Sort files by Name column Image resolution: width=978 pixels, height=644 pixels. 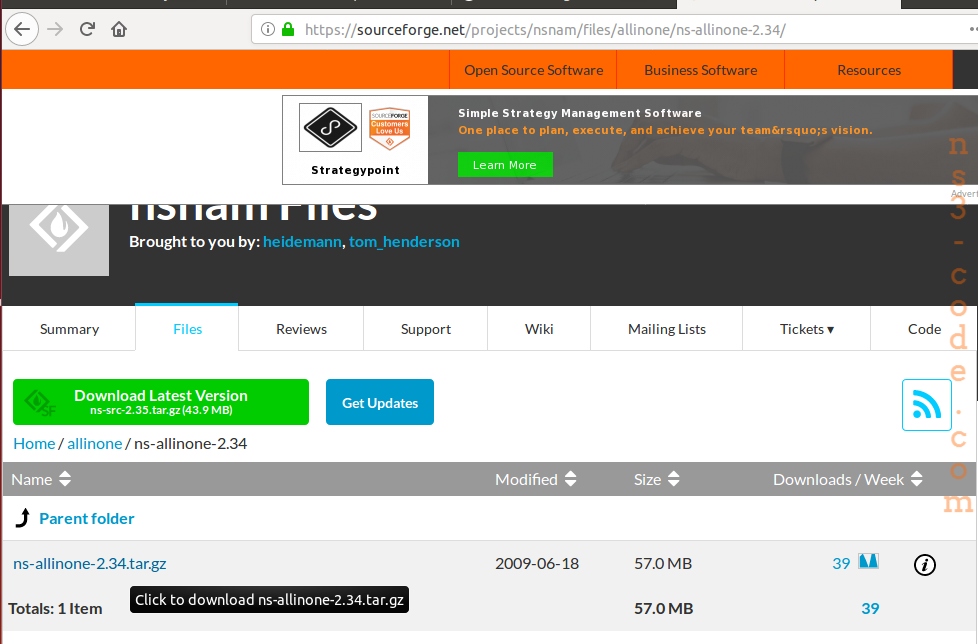41,479
